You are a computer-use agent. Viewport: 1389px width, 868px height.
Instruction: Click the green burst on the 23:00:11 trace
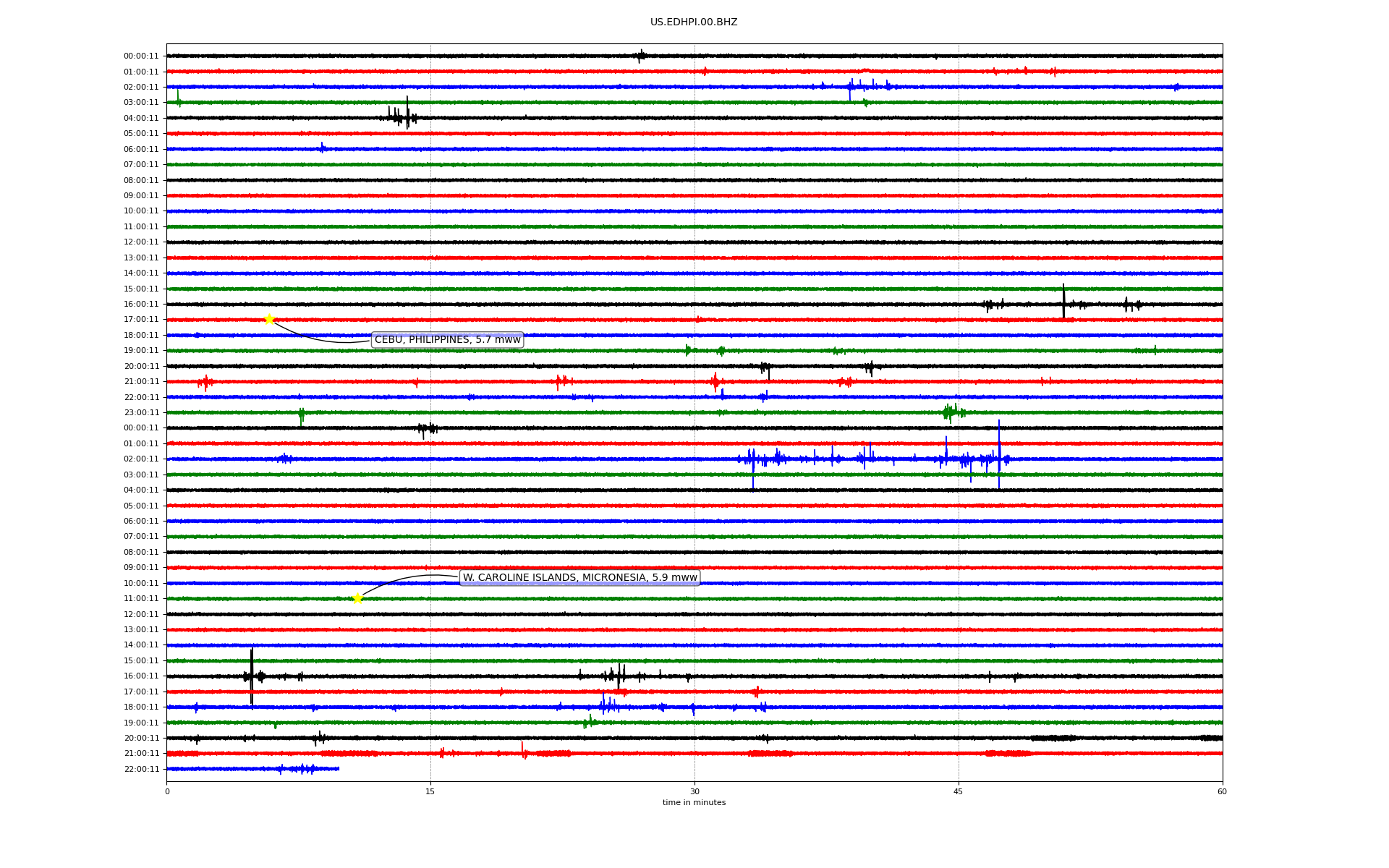click(951, 412)
